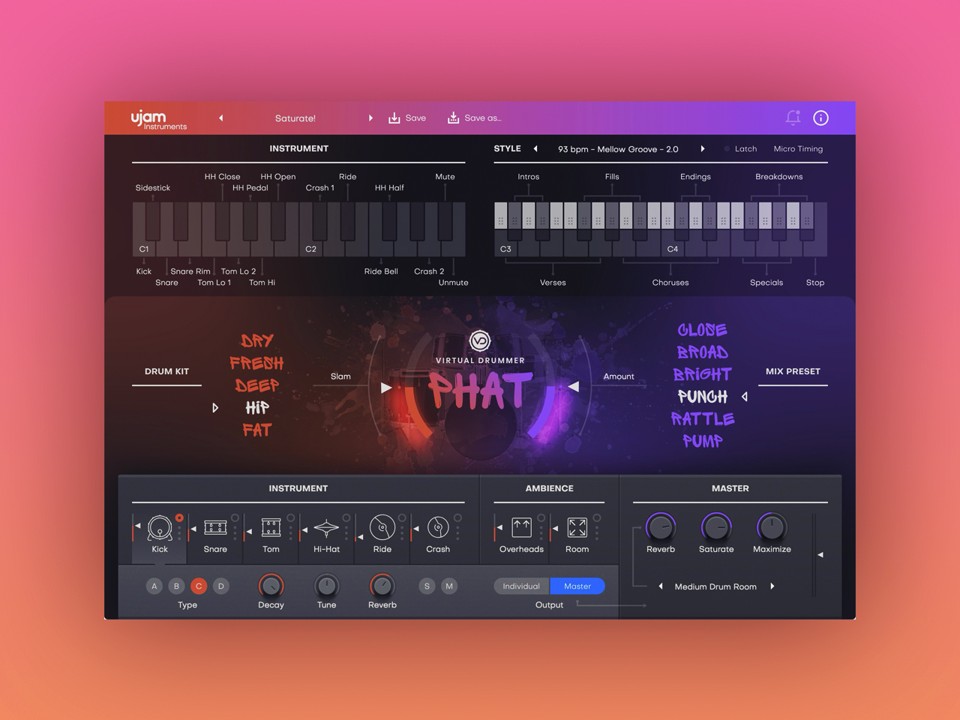The width and height of the screenshot is (960, 720).
Task: Toggle the Ride mute indicator dot
Action: pos(402,518)
